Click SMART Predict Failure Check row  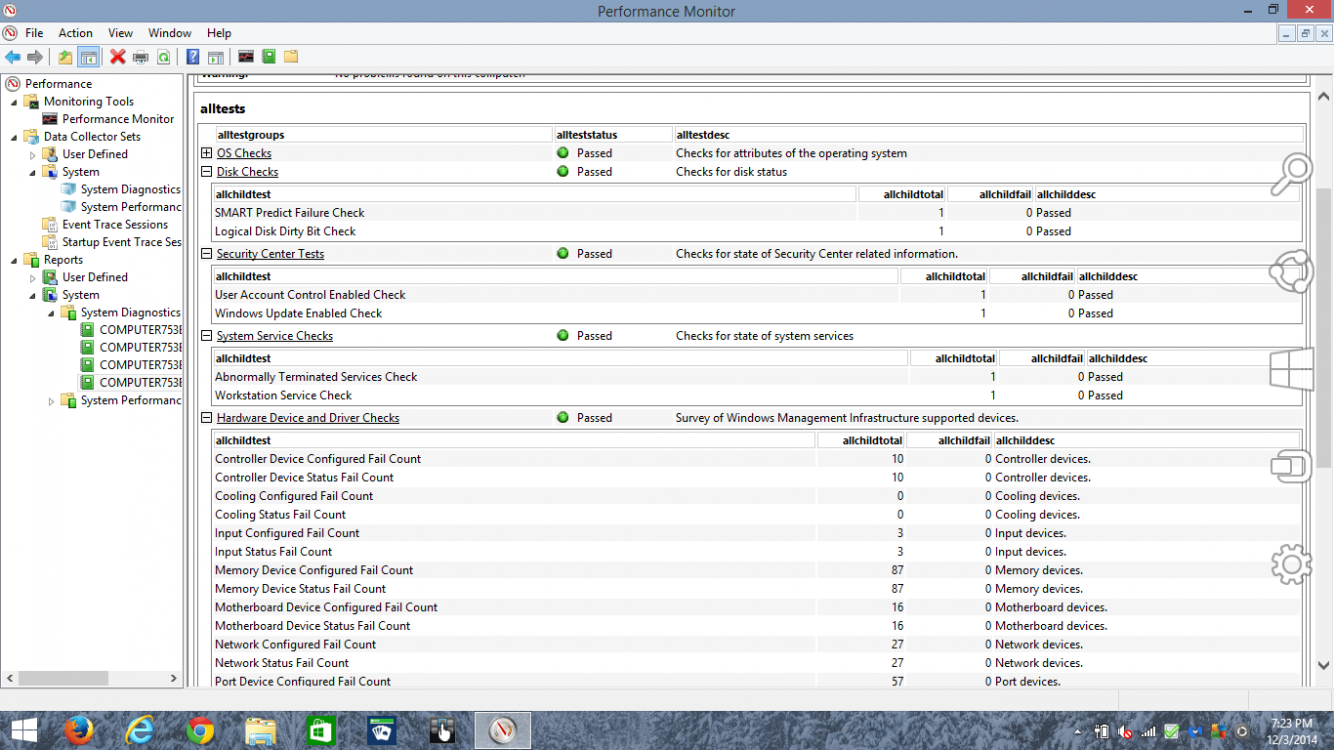click(755, 213)
